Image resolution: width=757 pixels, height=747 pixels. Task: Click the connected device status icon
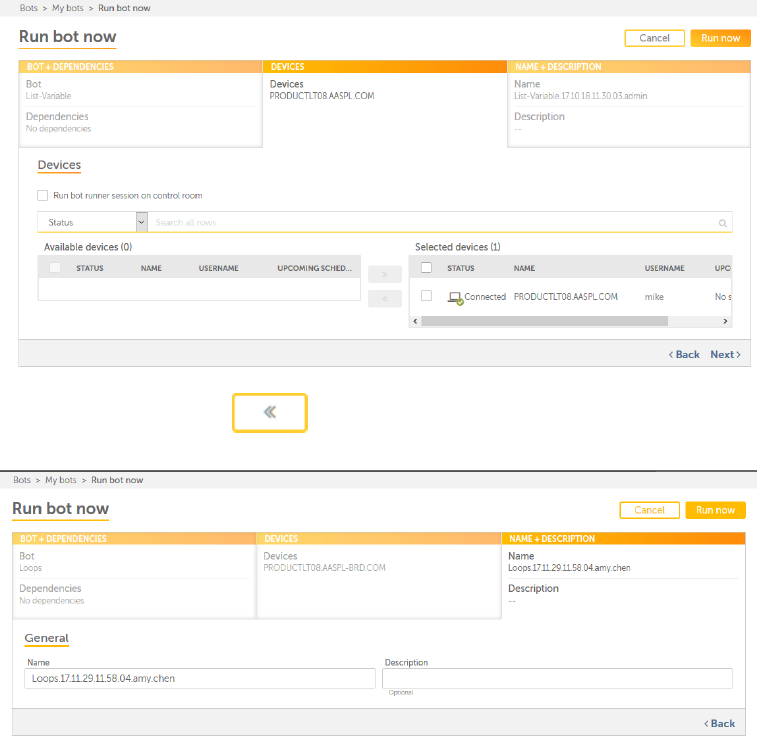(x=455, y=297)
